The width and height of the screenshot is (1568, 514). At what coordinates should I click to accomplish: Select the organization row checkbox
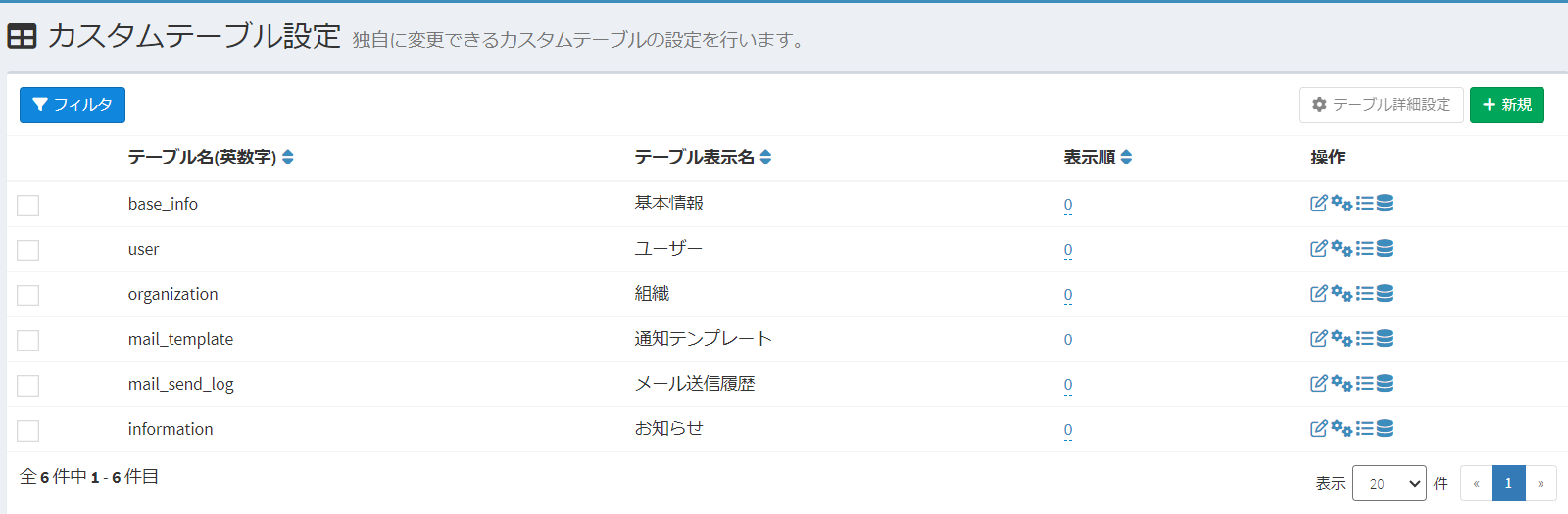(28, 295)
